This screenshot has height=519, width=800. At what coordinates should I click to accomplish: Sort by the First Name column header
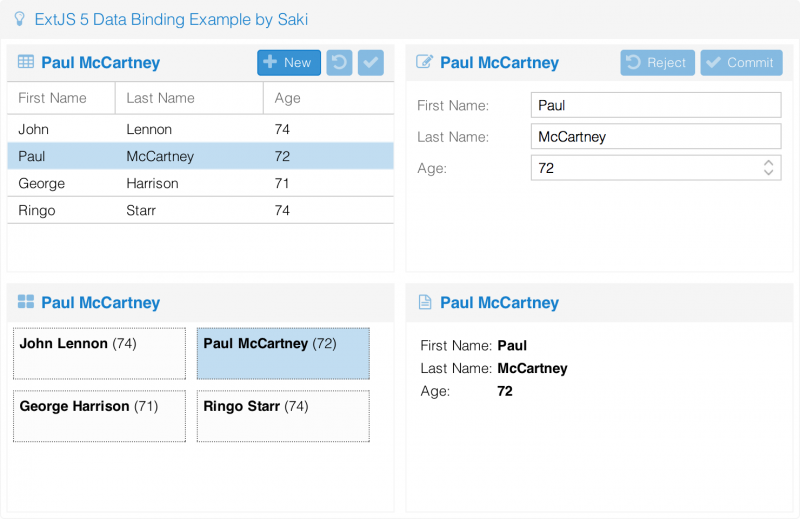[x=61, y=98]
